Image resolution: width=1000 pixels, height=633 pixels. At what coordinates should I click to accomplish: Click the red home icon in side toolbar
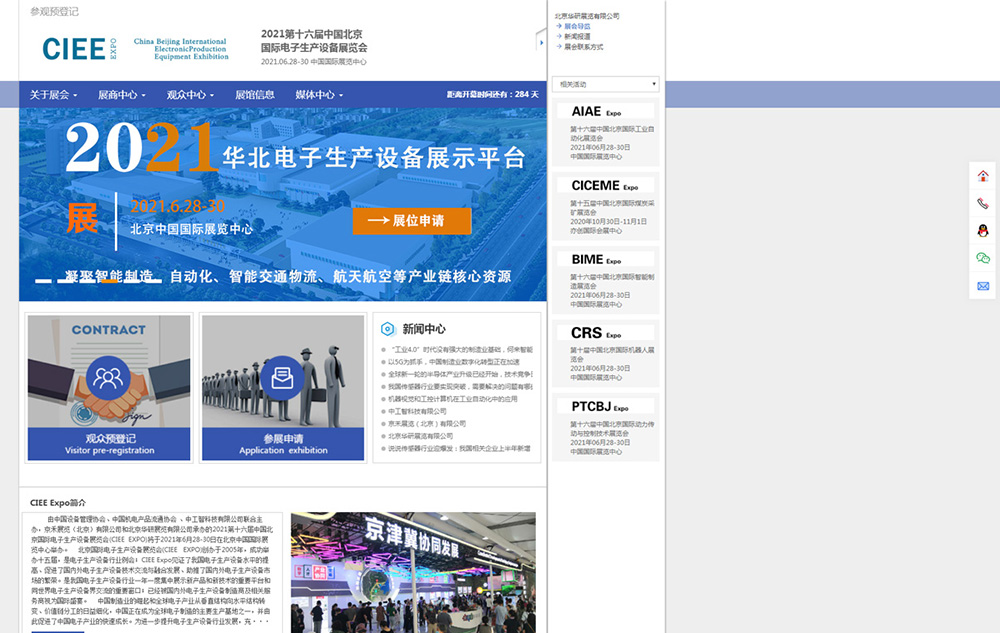[x=983, y=176]
